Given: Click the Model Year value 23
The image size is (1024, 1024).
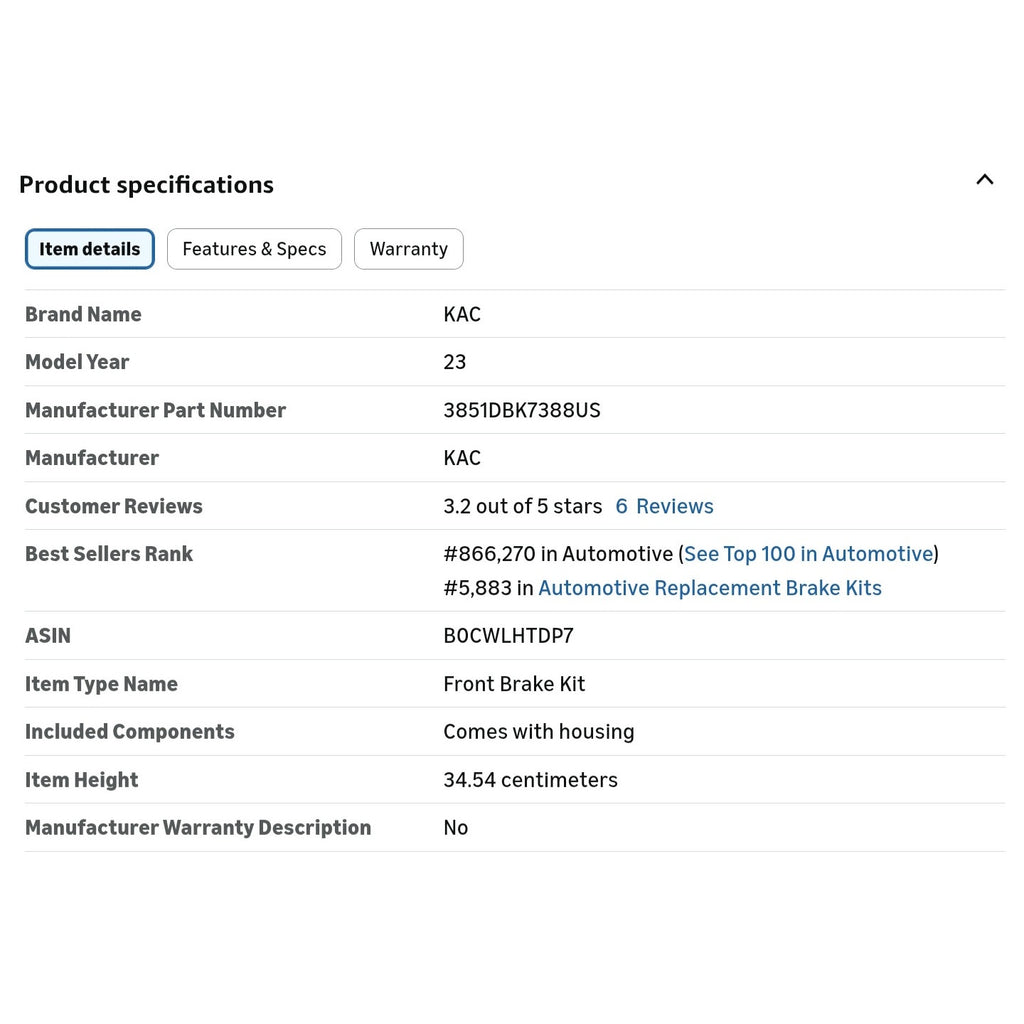Looking at the screenshot, I should (455, 362).
